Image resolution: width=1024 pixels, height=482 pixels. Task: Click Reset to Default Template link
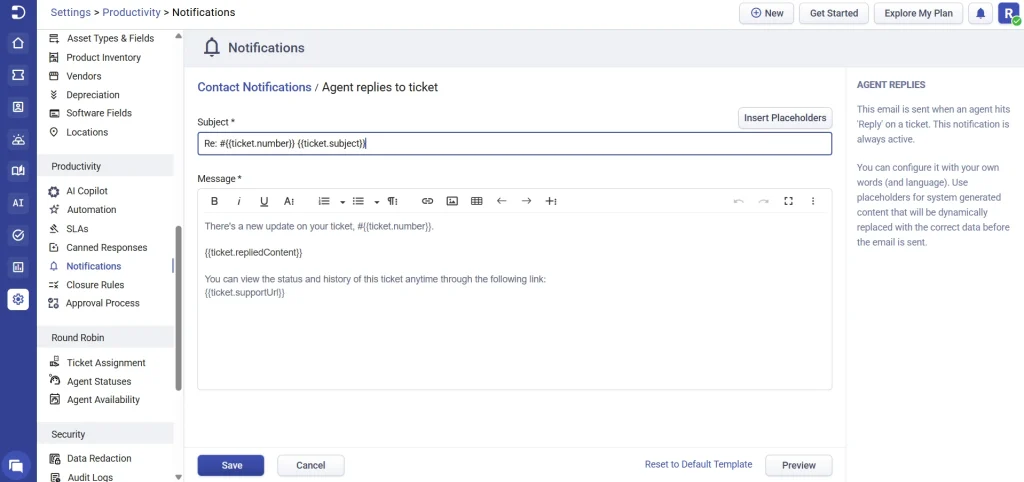pos(699,464)
